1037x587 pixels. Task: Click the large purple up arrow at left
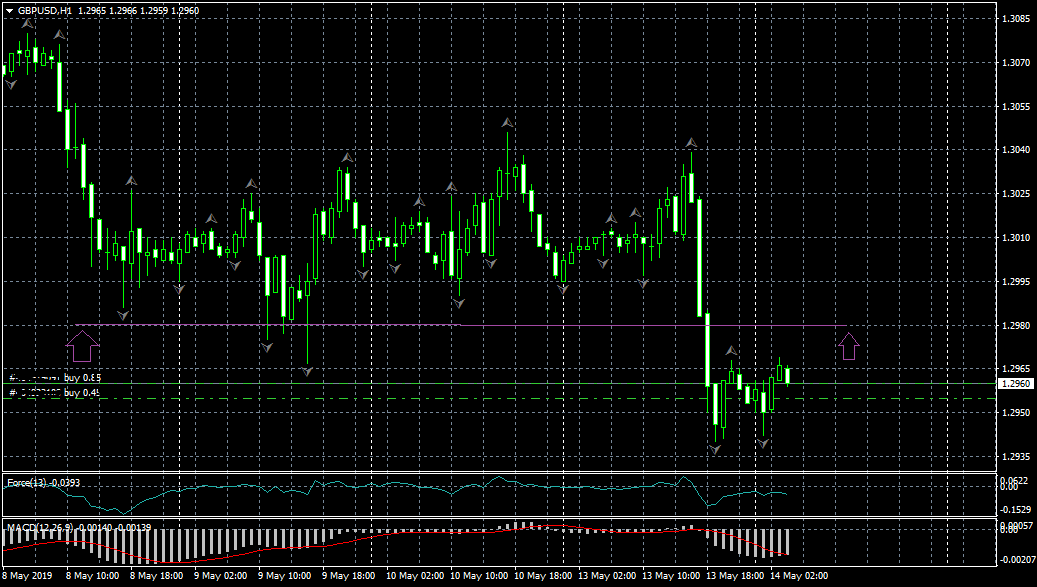83,346
